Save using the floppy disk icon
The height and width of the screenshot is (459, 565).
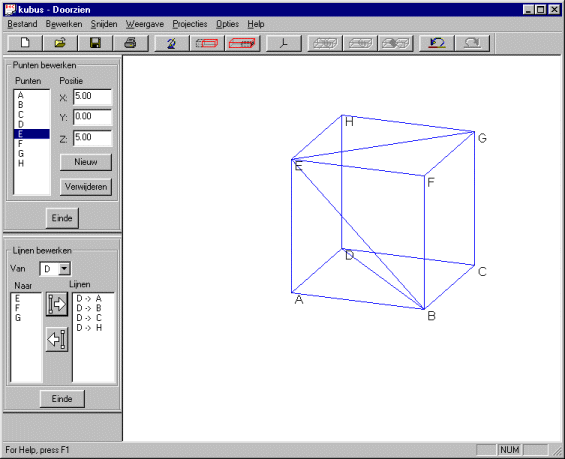point(95,43)
